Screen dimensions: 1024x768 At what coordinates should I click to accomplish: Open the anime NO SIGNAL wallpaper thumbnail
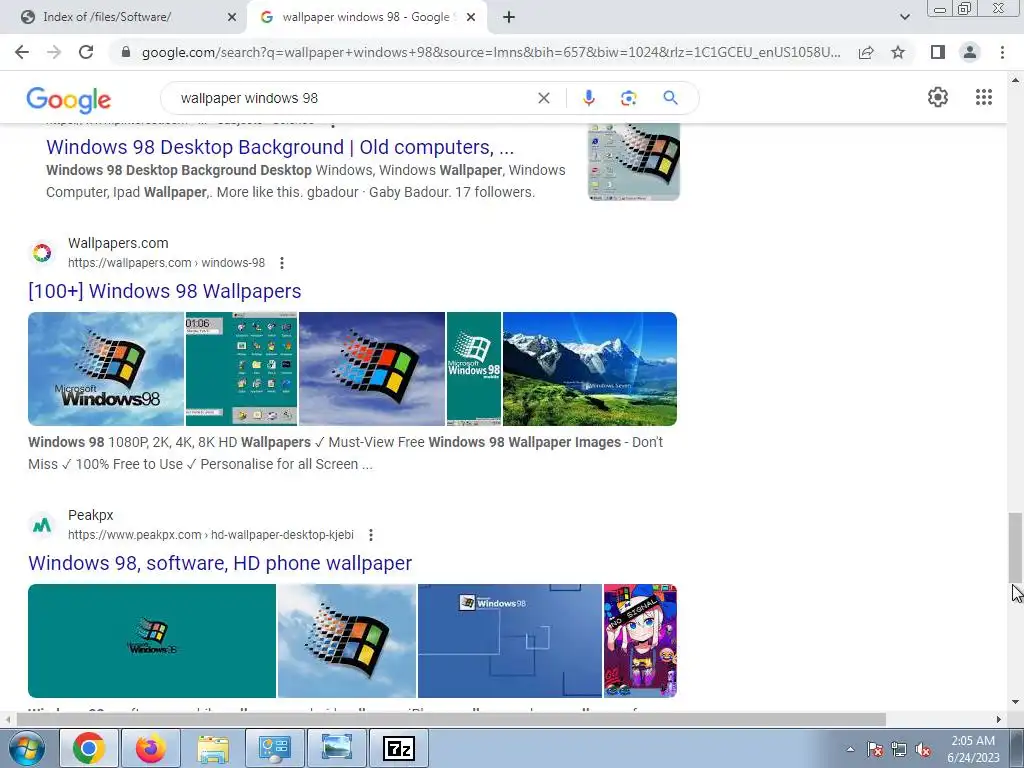640,641
